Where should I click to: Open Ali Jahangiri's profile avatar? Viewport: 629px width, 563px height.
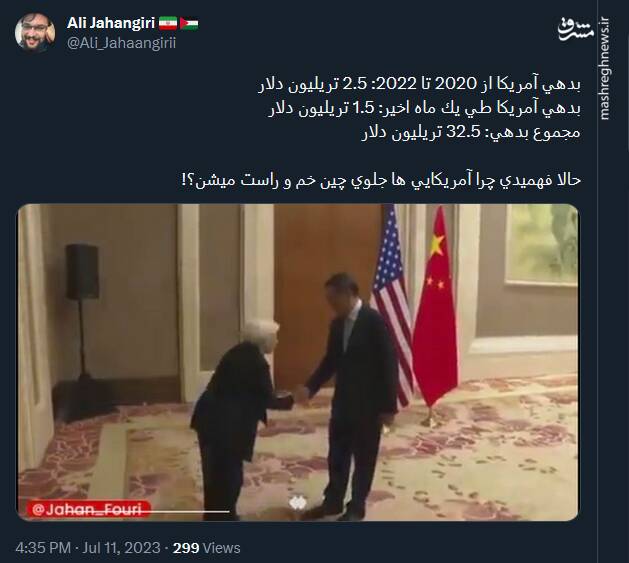click(x=35, y=33)
